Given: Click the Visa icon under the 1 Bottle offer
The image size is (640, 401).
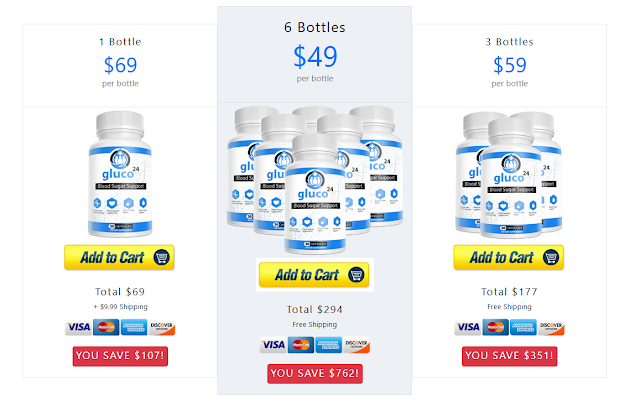Looking at the screenshot, I should click(x=78, y=327).
